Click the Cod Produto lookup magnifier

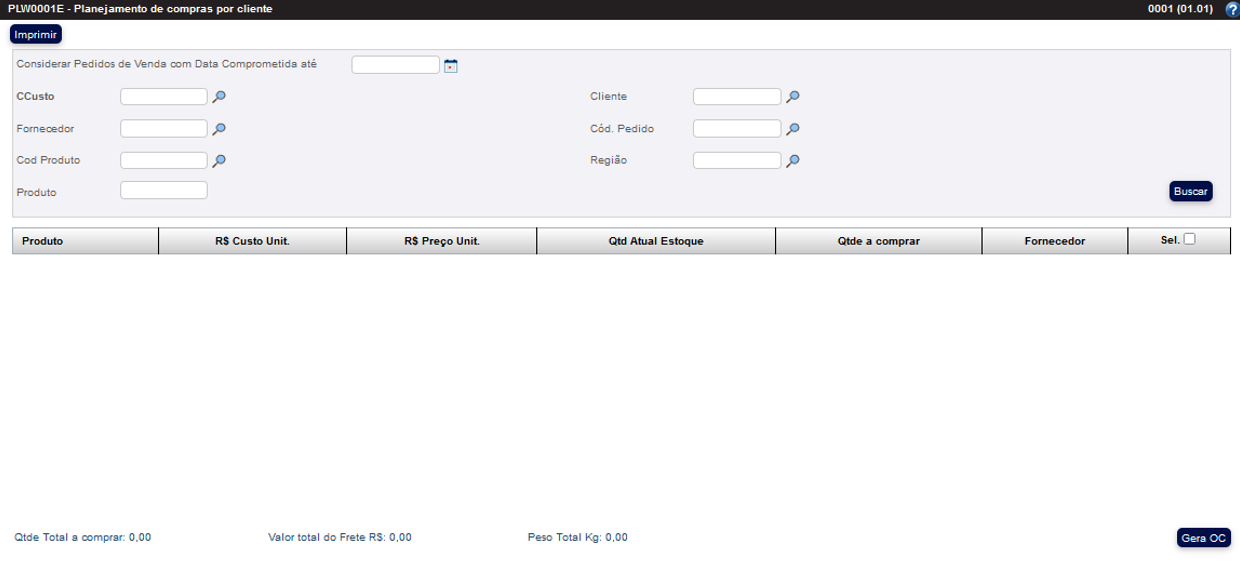click(219, 160)
